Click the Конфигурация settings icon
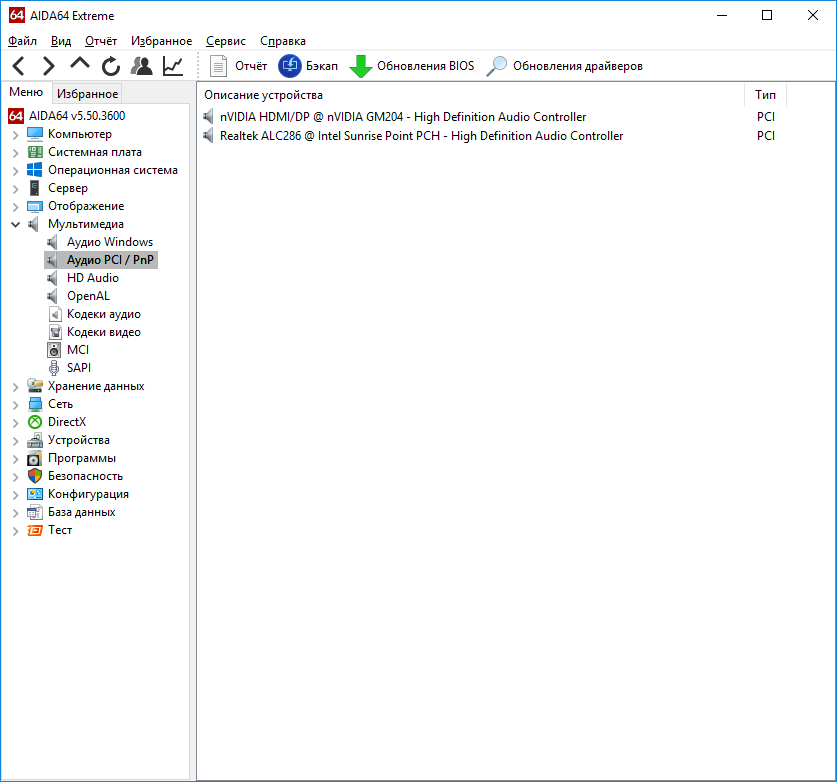837x782 pixels. pos(35,494)
